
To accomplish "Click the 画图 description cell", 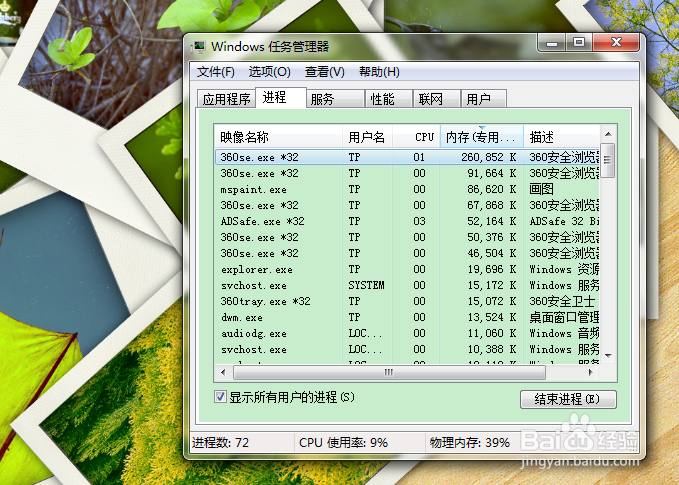I will point(541,189).
